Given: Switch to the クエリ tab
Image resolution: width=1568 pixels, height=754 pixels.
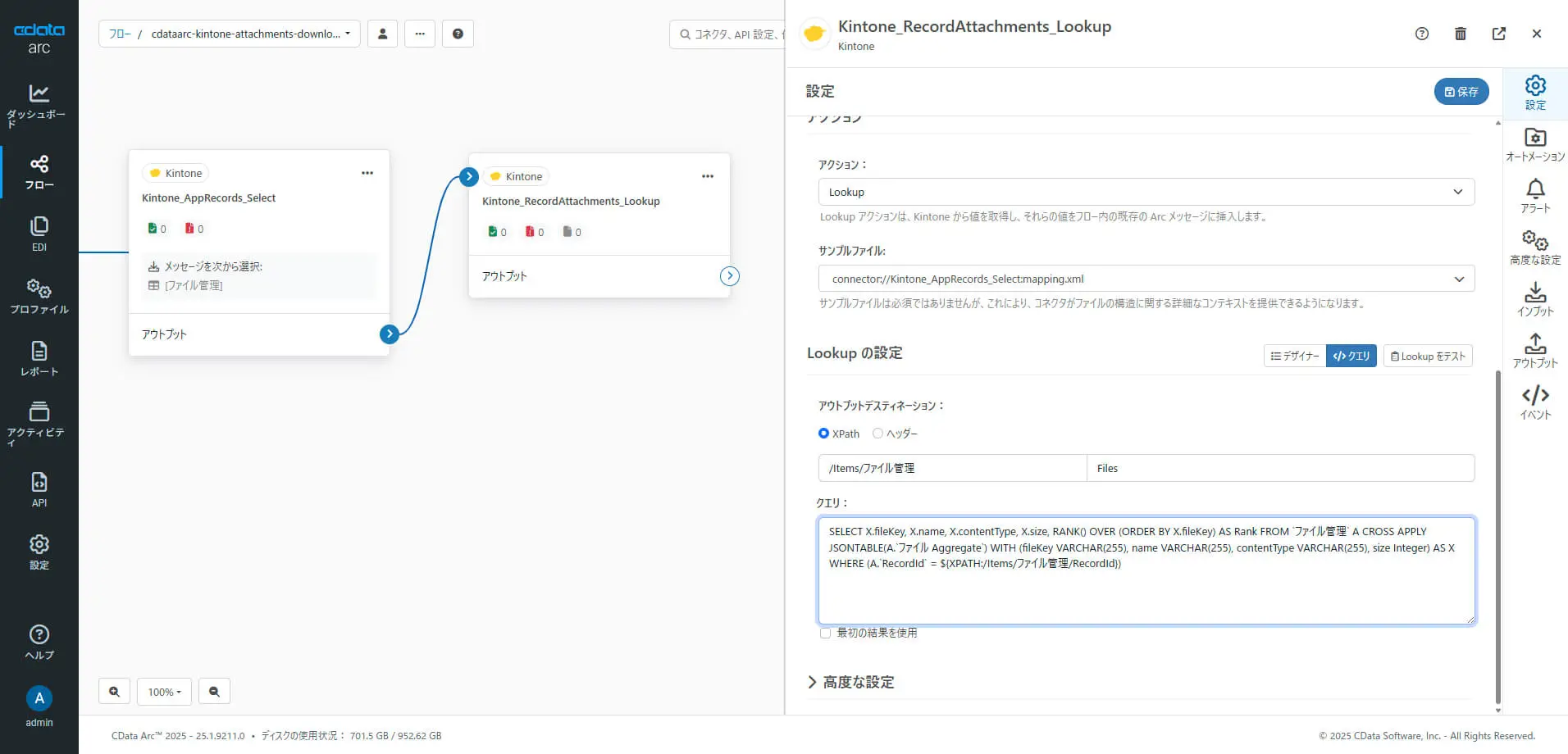Looking at the screenshot, I should click(x=1351, y=356).
